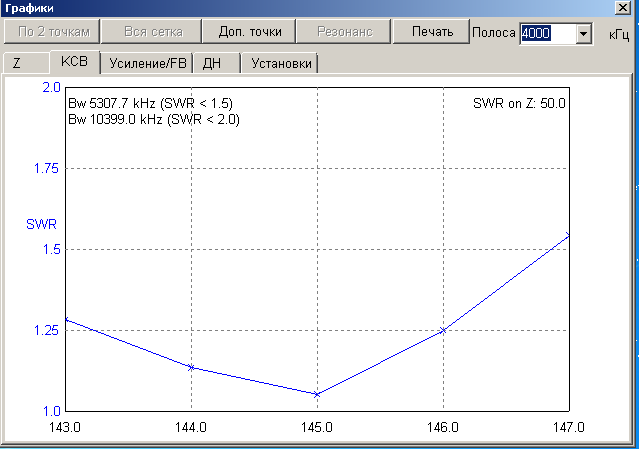Viewport: 639px width, 449px height.
Task: Click the SWR data point at 145.0
Action: 317,394
